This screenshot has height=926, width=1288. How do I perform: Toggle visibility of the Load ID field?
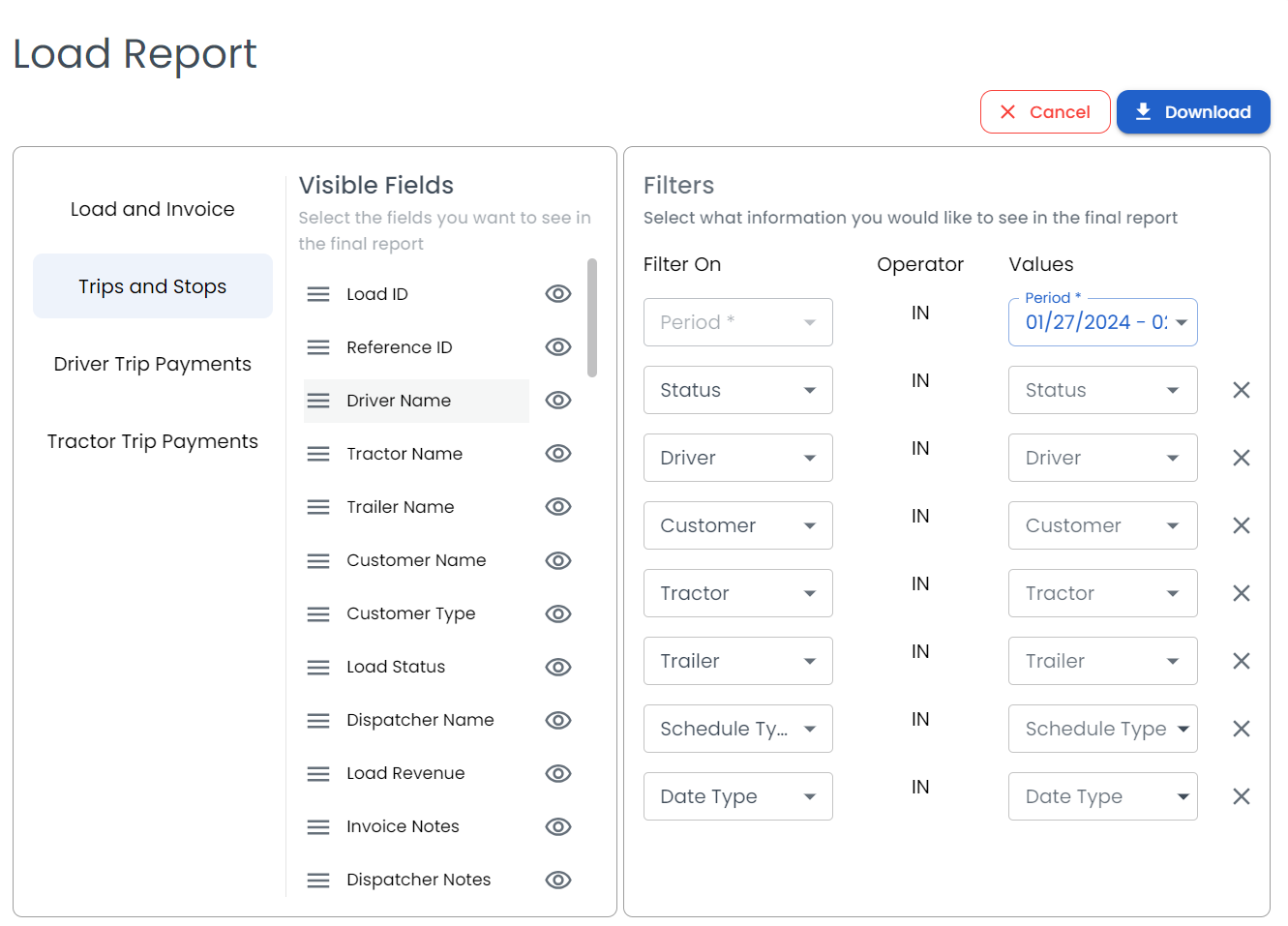(x=558, y=293)
